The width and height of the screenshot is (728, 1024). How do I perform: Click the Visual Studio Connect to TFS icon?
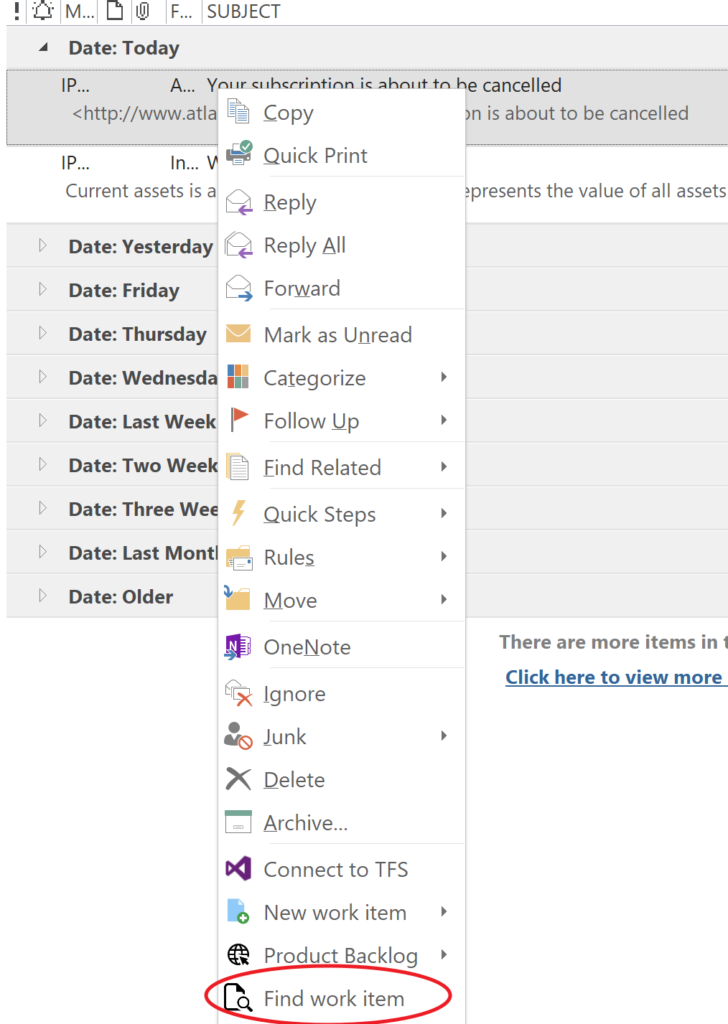(x=240, y=869)
